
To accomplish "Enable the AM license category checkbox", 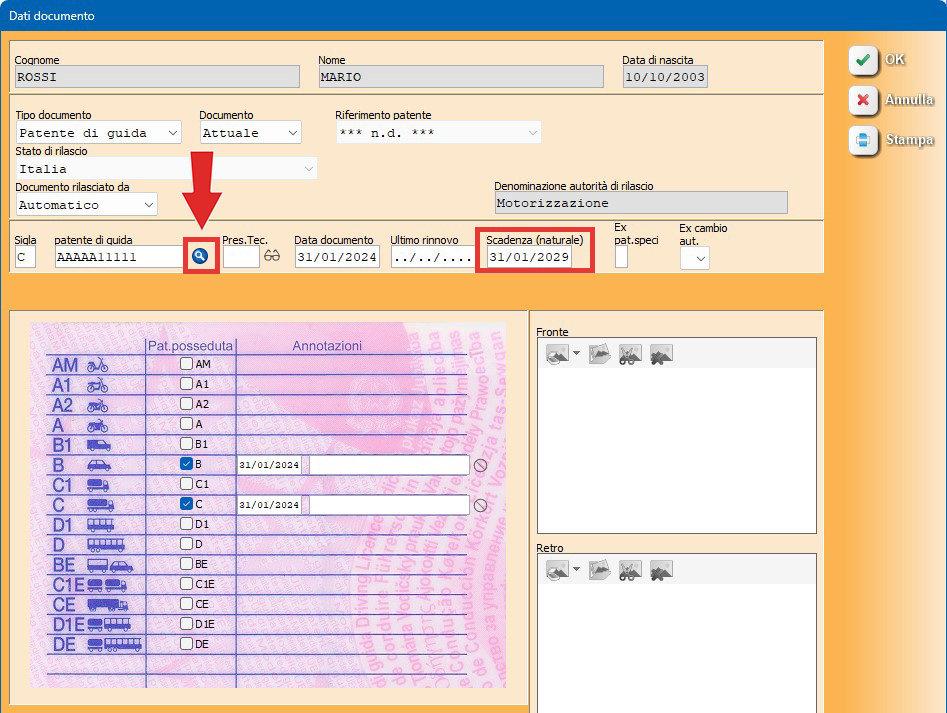I will tap(186, 364).
